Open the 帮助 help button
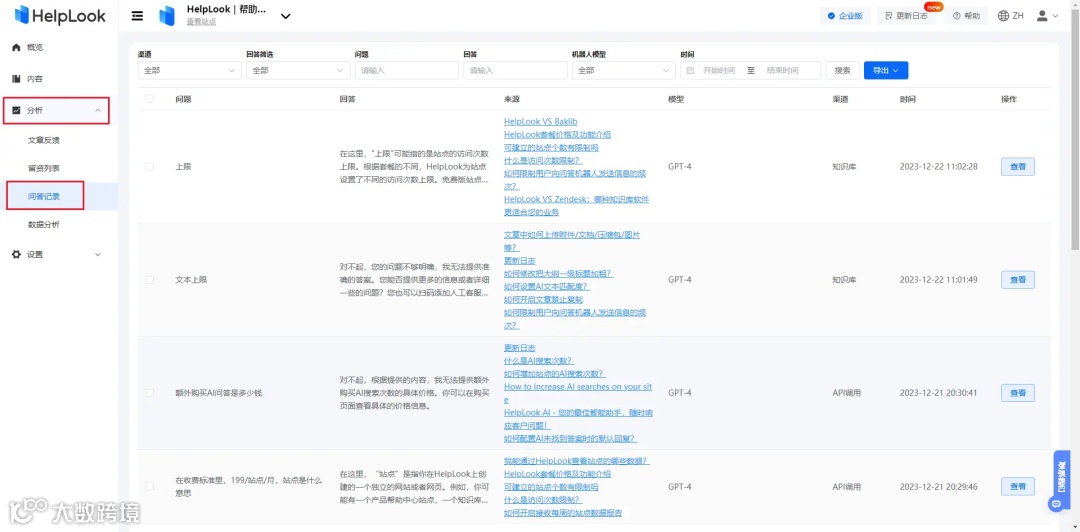Viewport: 1080px width, 532px height. (966, 16)
